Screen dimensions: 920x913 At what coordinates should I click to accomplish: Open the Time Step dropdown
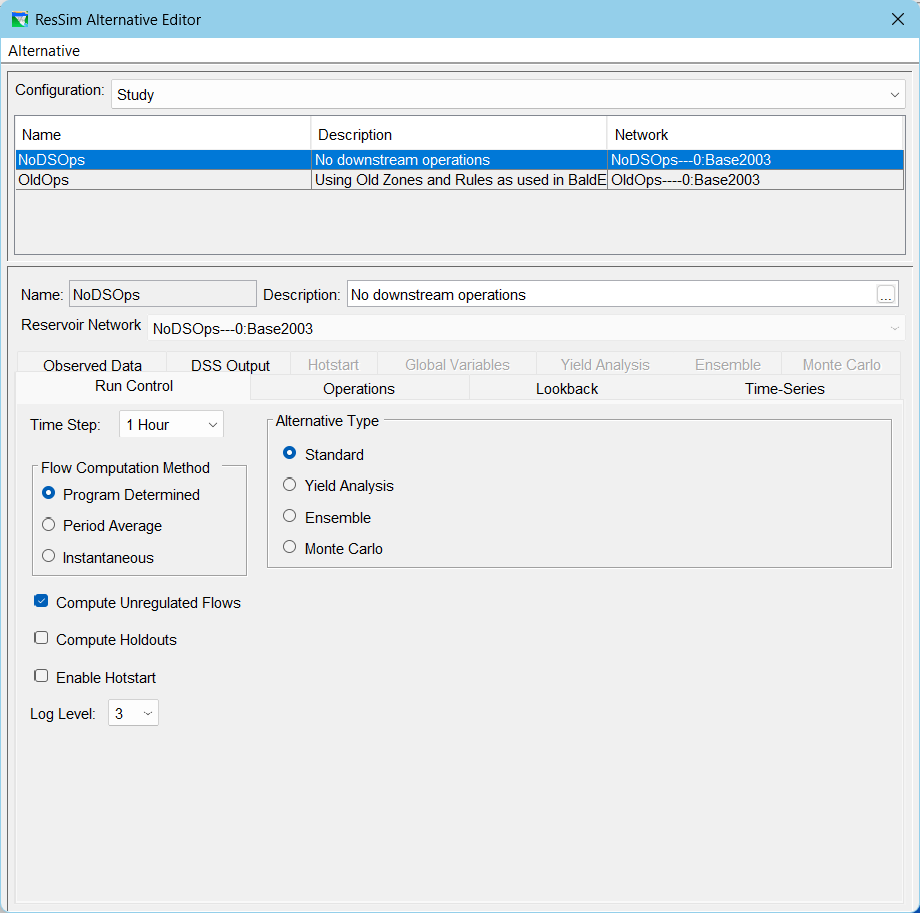point(171,425)
